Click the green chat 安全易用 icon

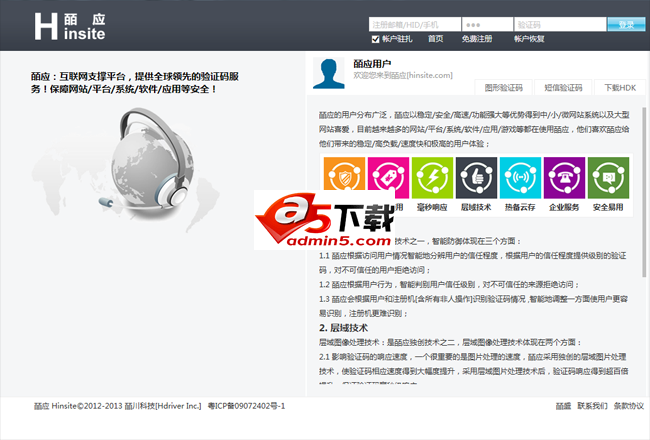[x=608, y=177]
